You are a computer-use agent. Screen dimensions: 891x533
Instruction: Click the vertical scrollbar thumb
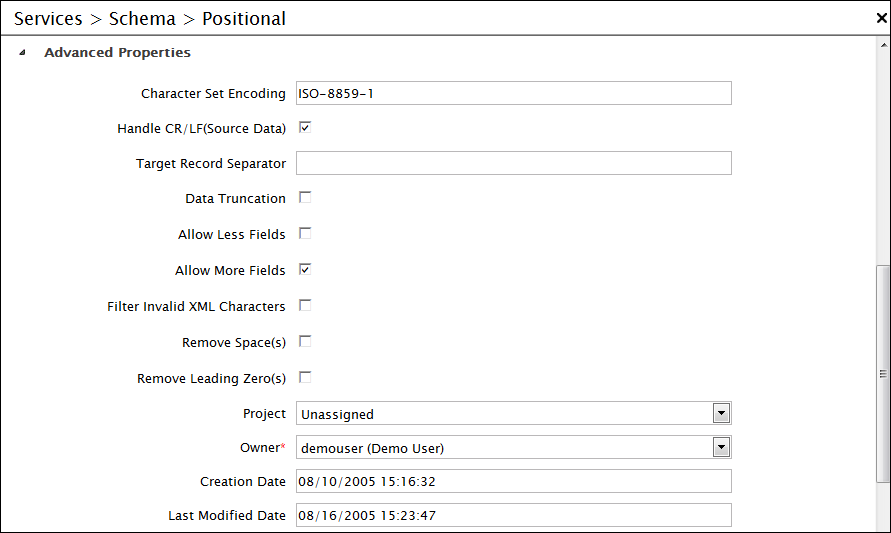tap(883, 374)
